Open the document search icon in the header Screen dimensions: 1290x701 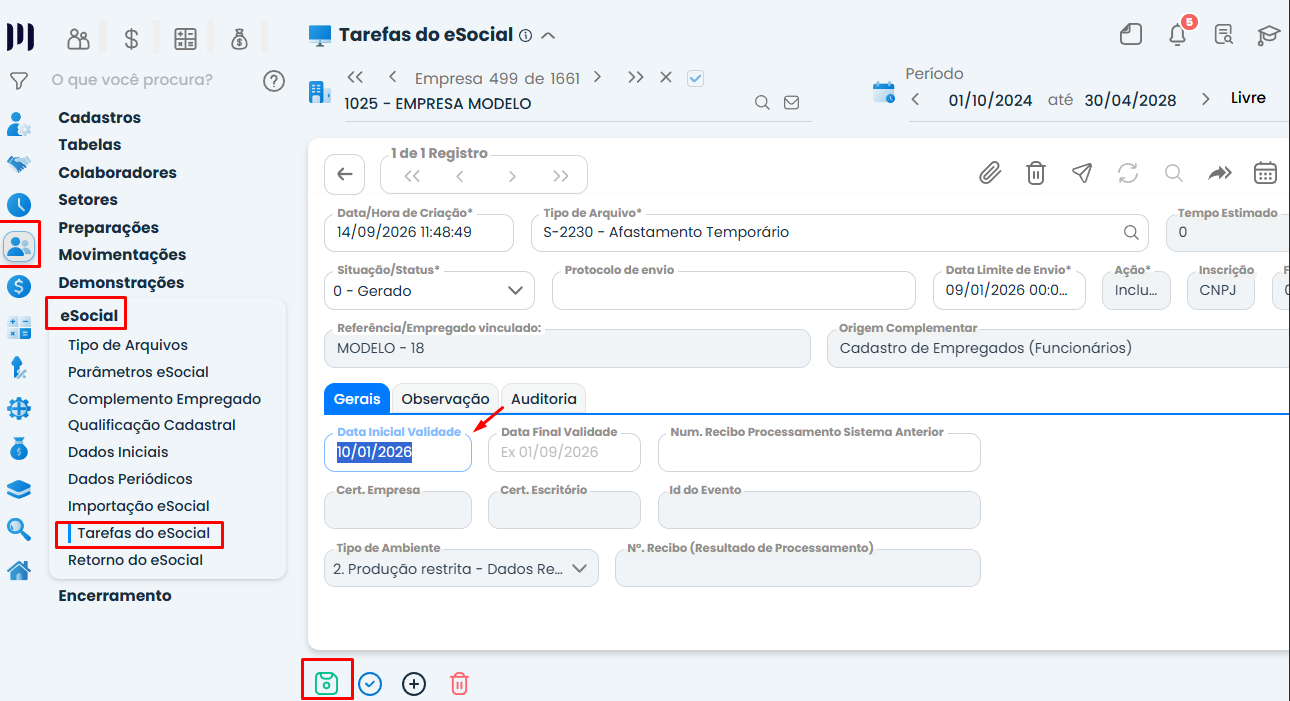click(x=1224, y=36)
